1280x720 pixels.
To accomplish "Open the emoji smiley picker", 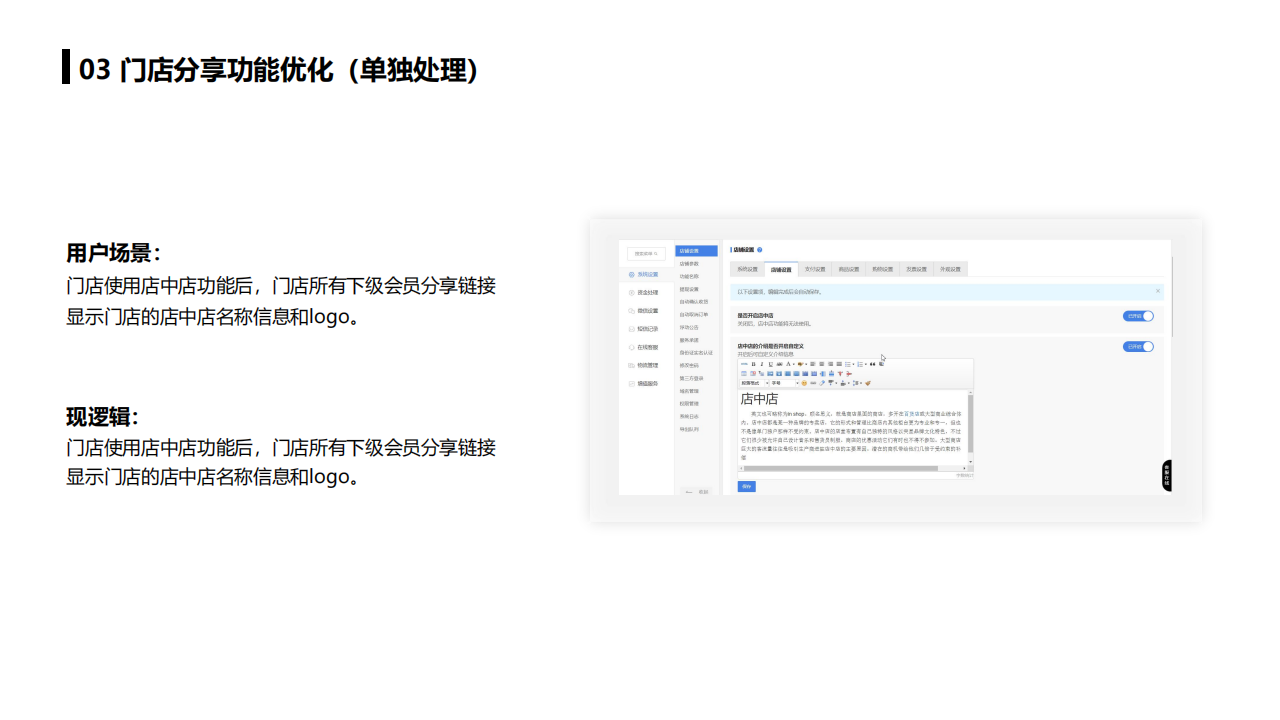I will click(804, 383).
